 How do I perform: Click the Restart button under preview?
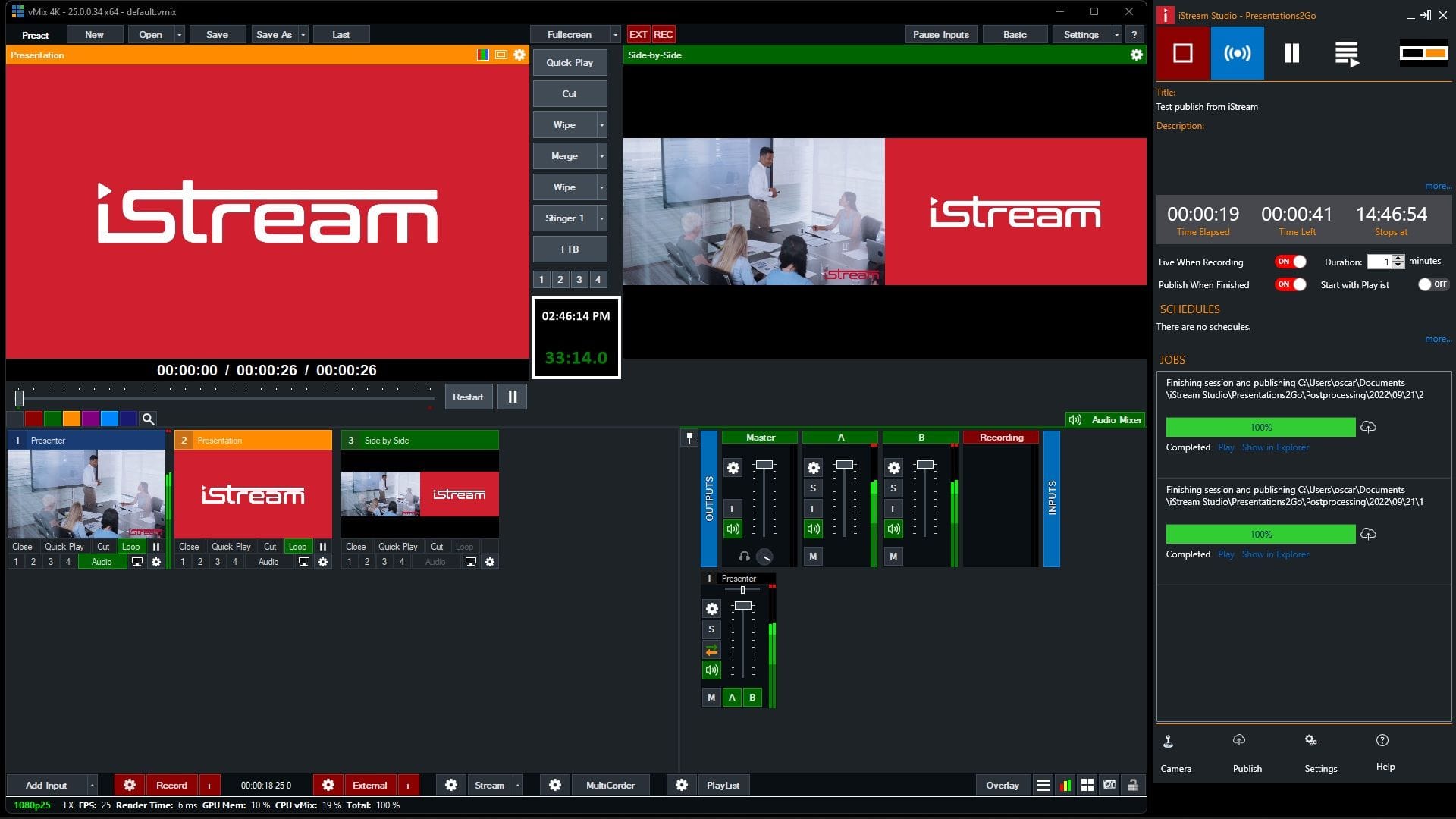coord(467,397)
